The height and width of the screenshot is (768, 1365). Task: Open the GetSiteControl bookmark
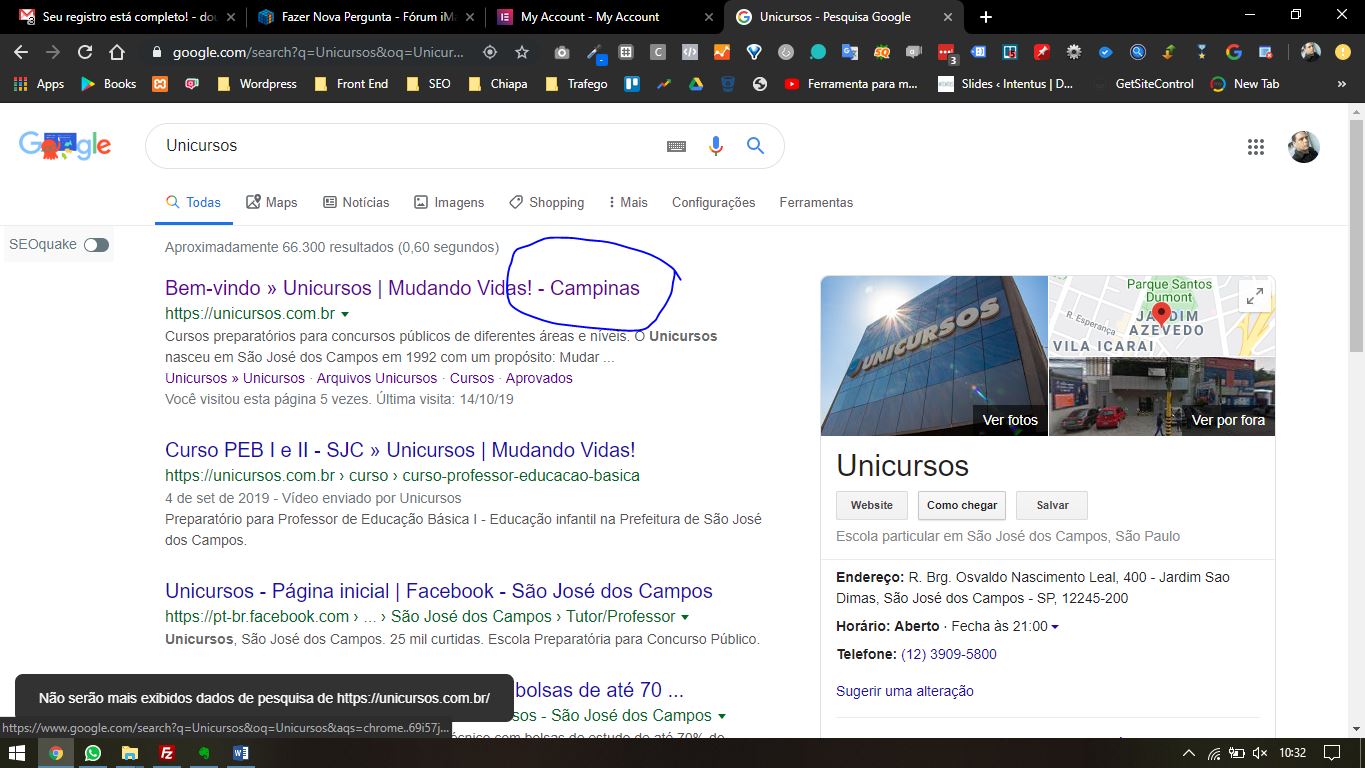pyautogui.click(x=1143, y=84)
